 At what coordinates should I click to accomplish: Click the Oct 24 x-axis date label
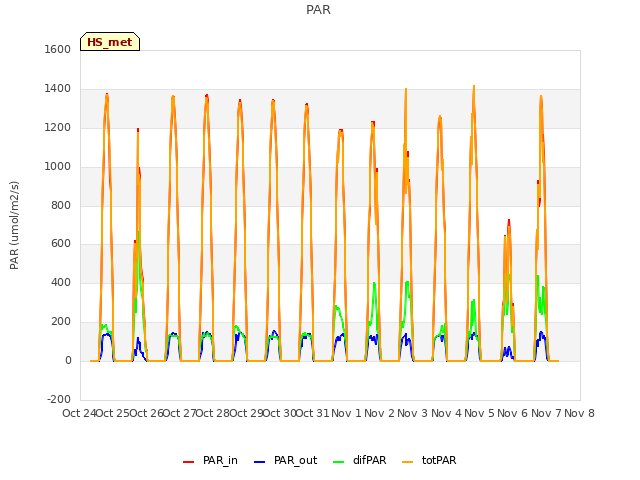[79, 413]
